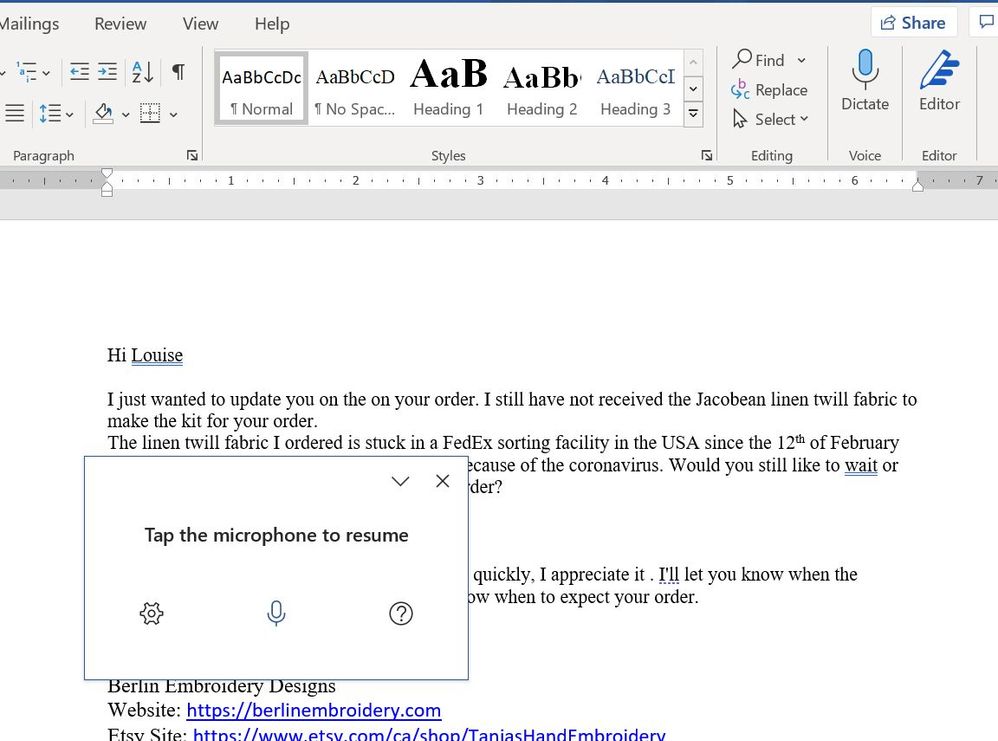Click the Dictate microphone icon in ribbon

[864, 69]
